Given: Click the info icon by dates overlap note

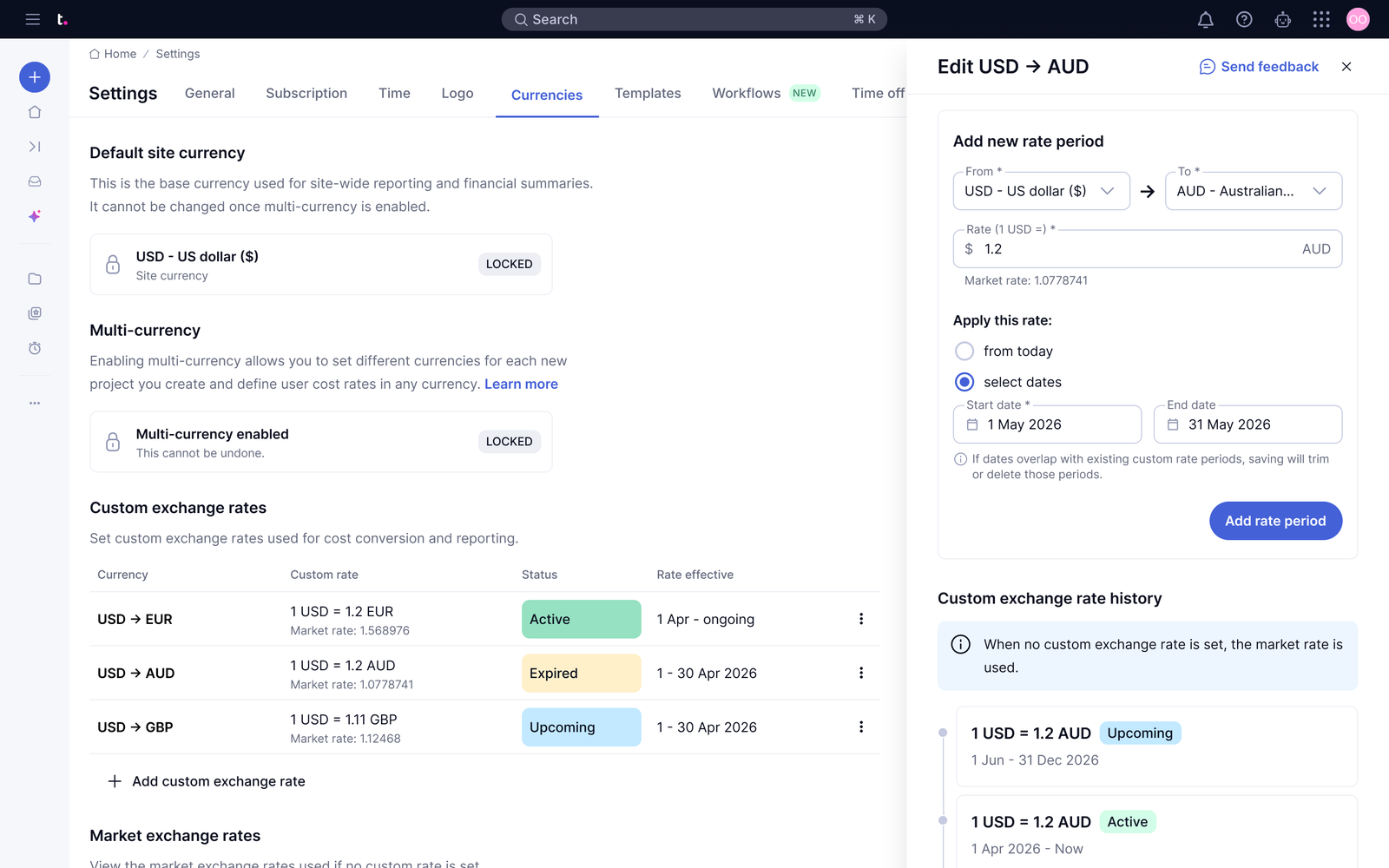Looking at the screenshot, I should 961,459.
